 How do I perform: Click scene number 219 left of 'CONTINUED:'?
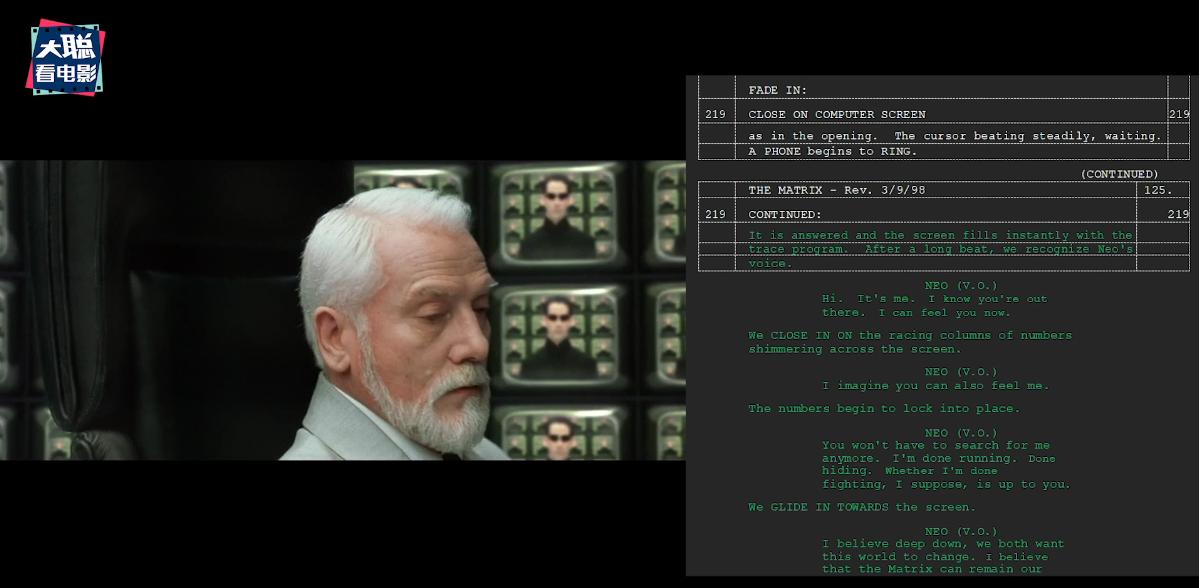715,214
